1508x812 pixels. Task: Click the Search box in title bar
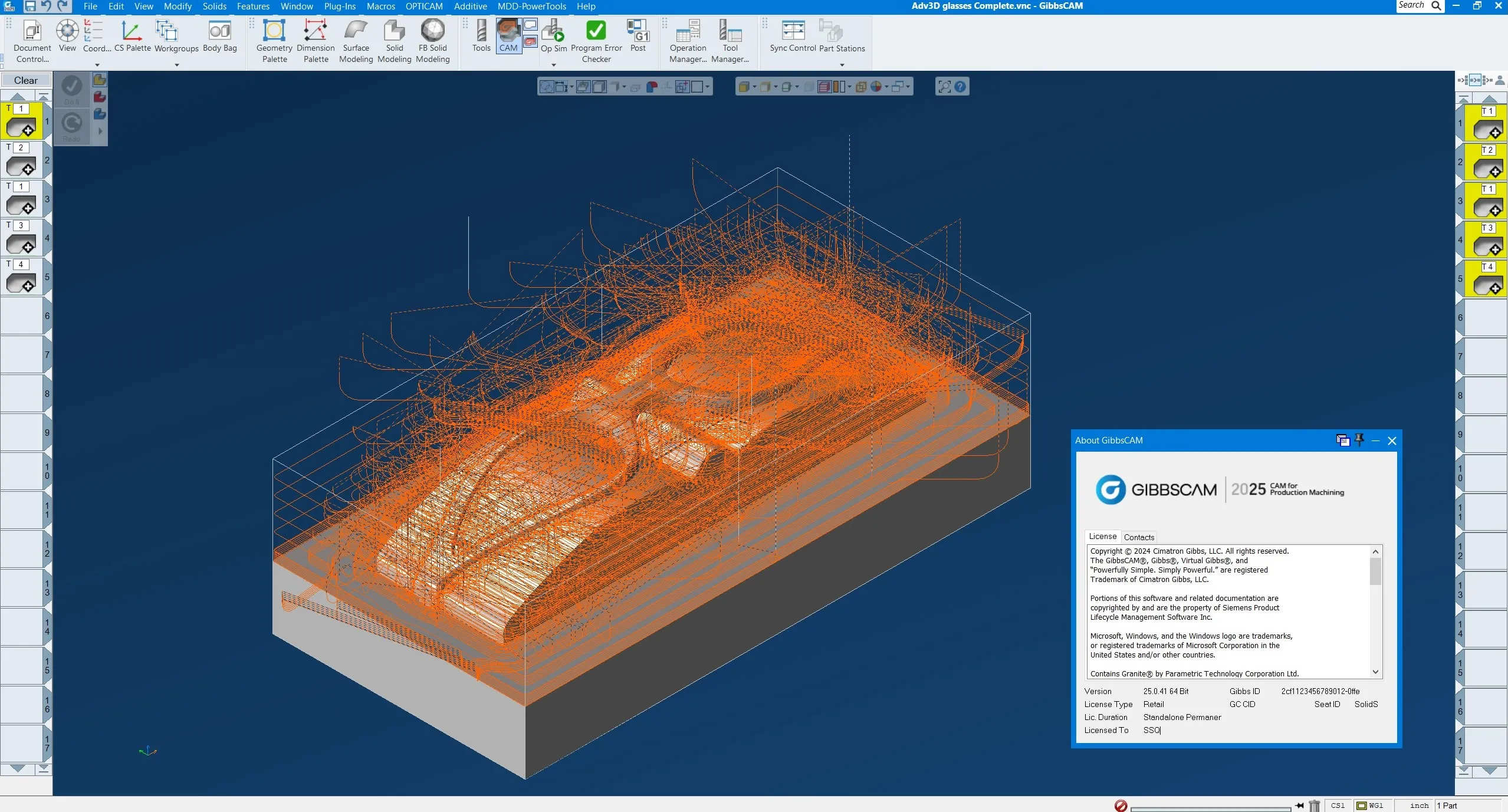point(1419,6)
